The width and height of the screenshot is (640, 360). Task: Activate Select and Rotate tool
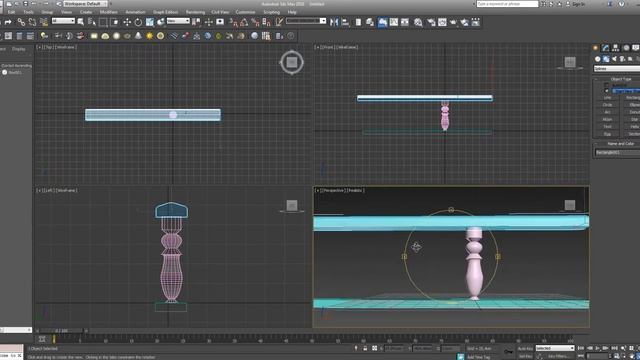pos(138,22)
